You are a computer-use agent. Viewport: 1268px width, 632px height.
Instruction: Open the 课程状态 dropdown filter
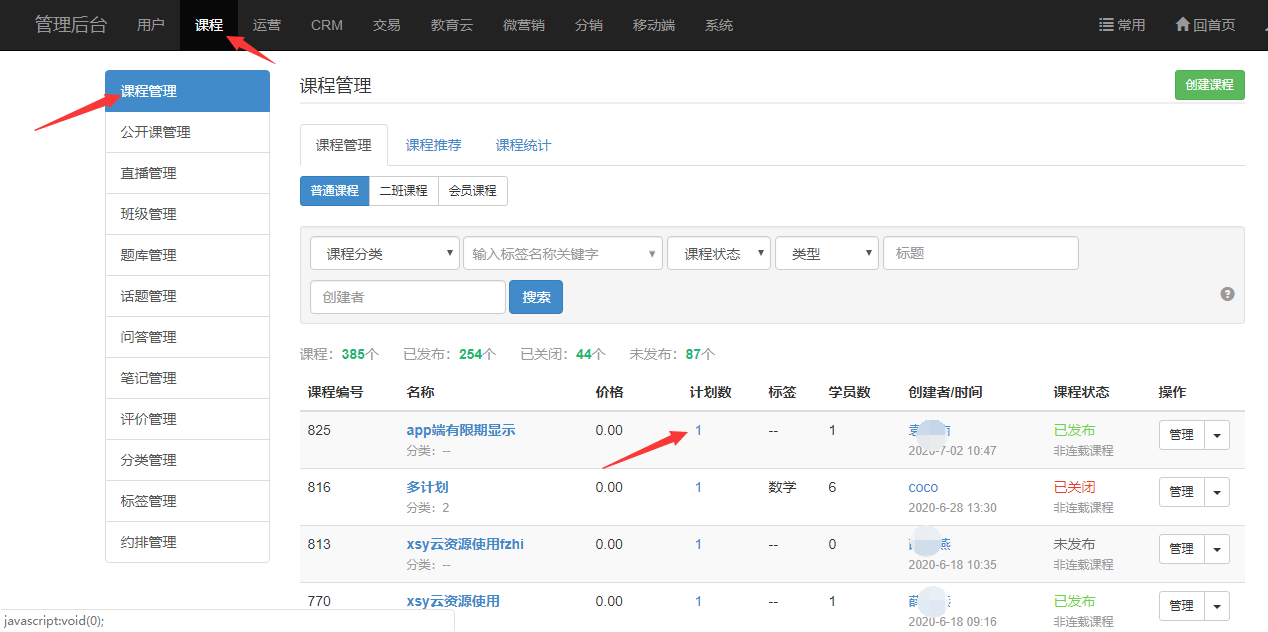pyautogui.click(x=719, y=254)
